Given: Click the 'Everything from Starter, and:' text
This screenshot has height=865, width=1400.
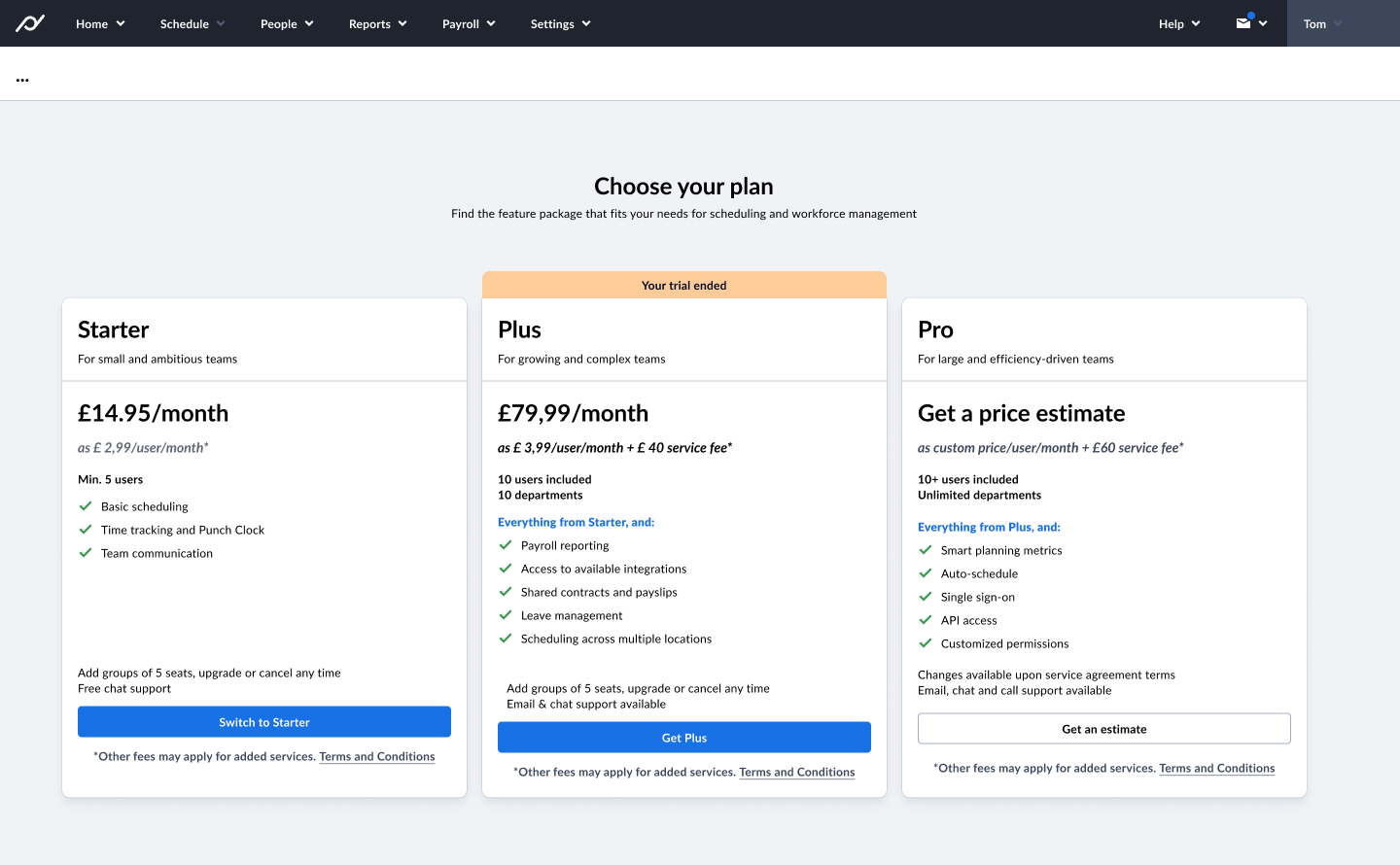Looking at the screenshot, I should coord(577,522).
